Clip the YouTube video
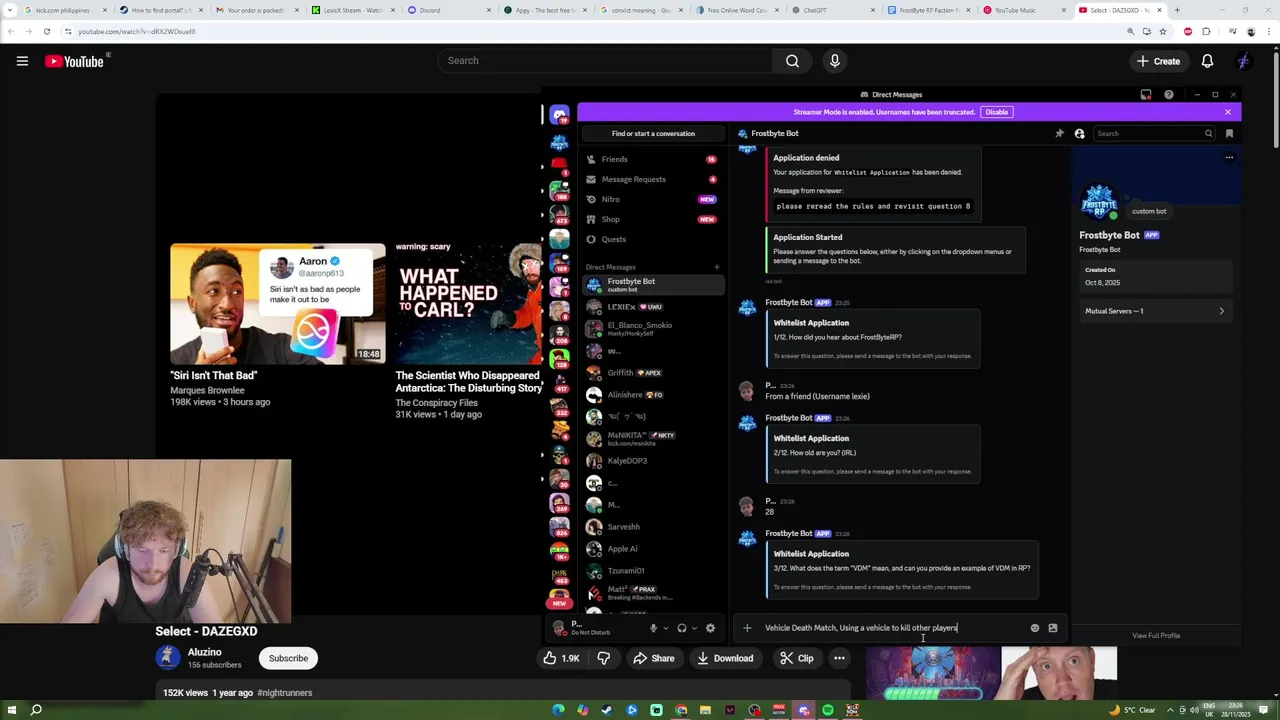1280x720 pixels. [797, 658]
